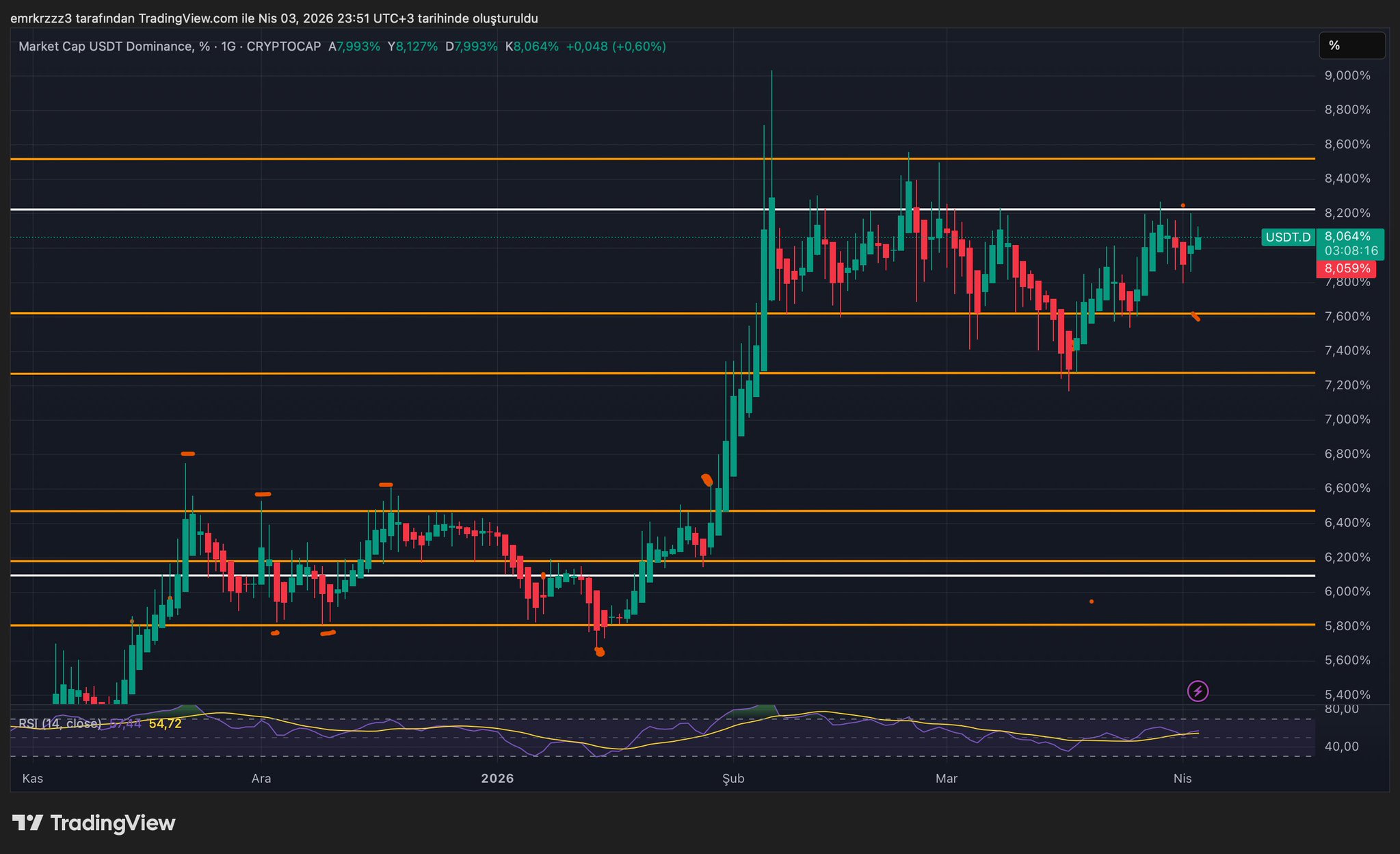Click the red 8,059% price label
This screenshot has height=854, width=1400.
click(1347, 268)
